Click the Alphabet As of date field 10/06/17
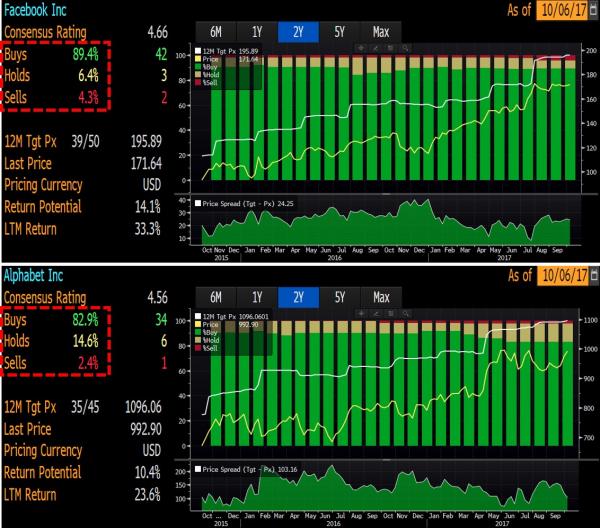The height and width of the screenshot is (528, 600). [564, 275]
